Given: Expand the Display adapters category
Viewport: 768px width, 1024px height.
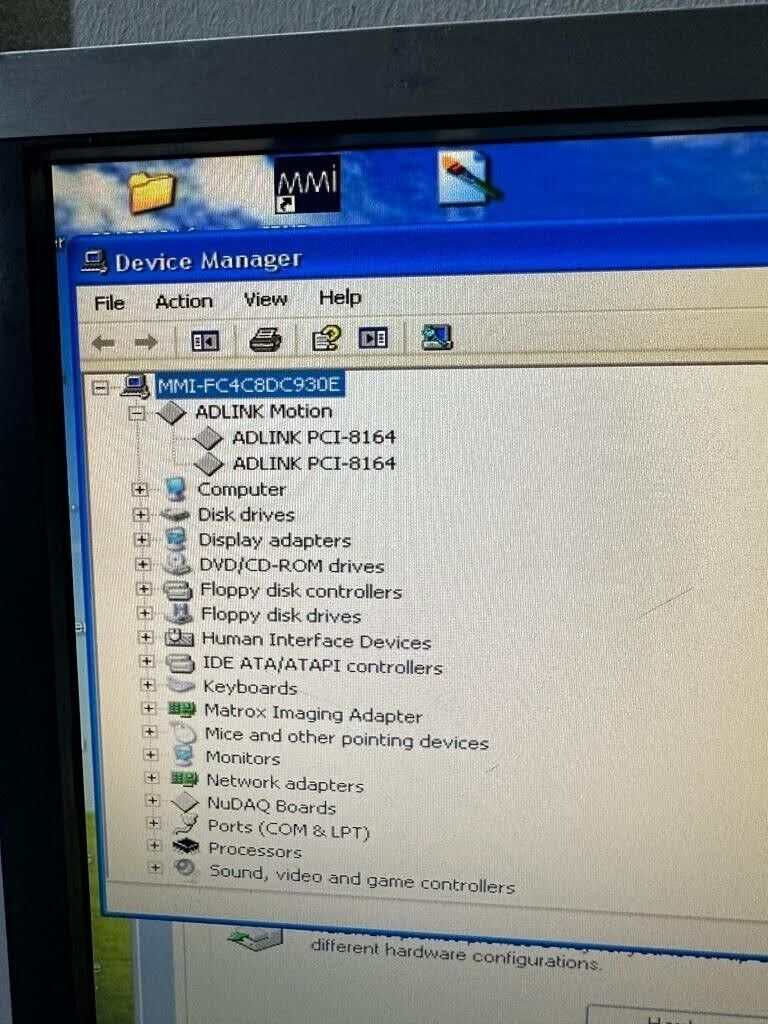Looking at the screenshot, I should pos(142,539).
